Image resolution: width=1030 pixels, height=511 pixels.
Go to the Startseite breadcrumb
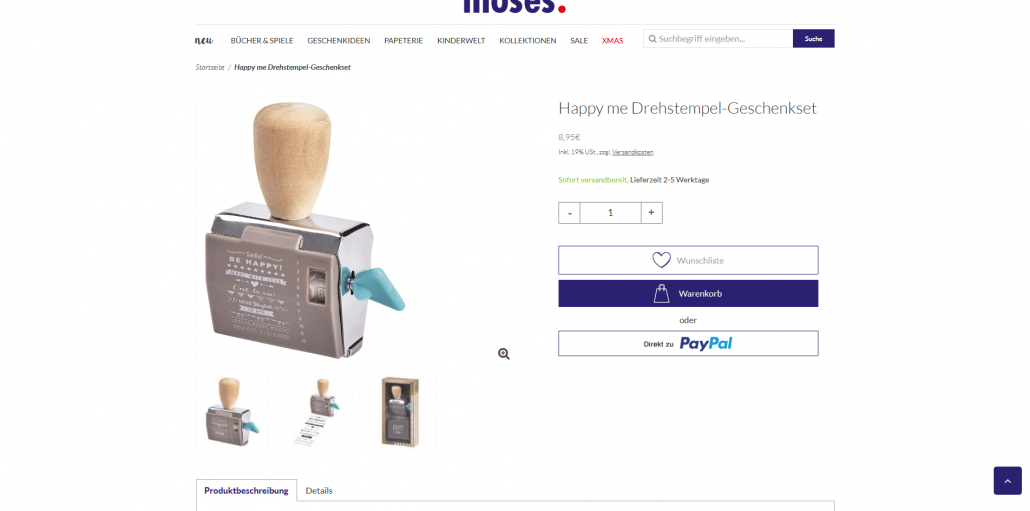(210, 68)
